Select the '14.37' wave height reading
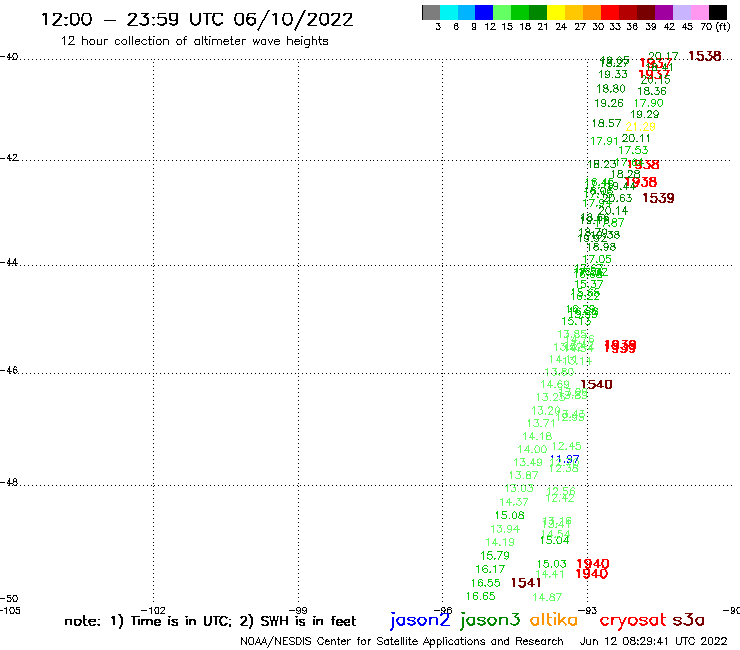The width and height of the screenshot is (740, 650). tap(514, 502)
